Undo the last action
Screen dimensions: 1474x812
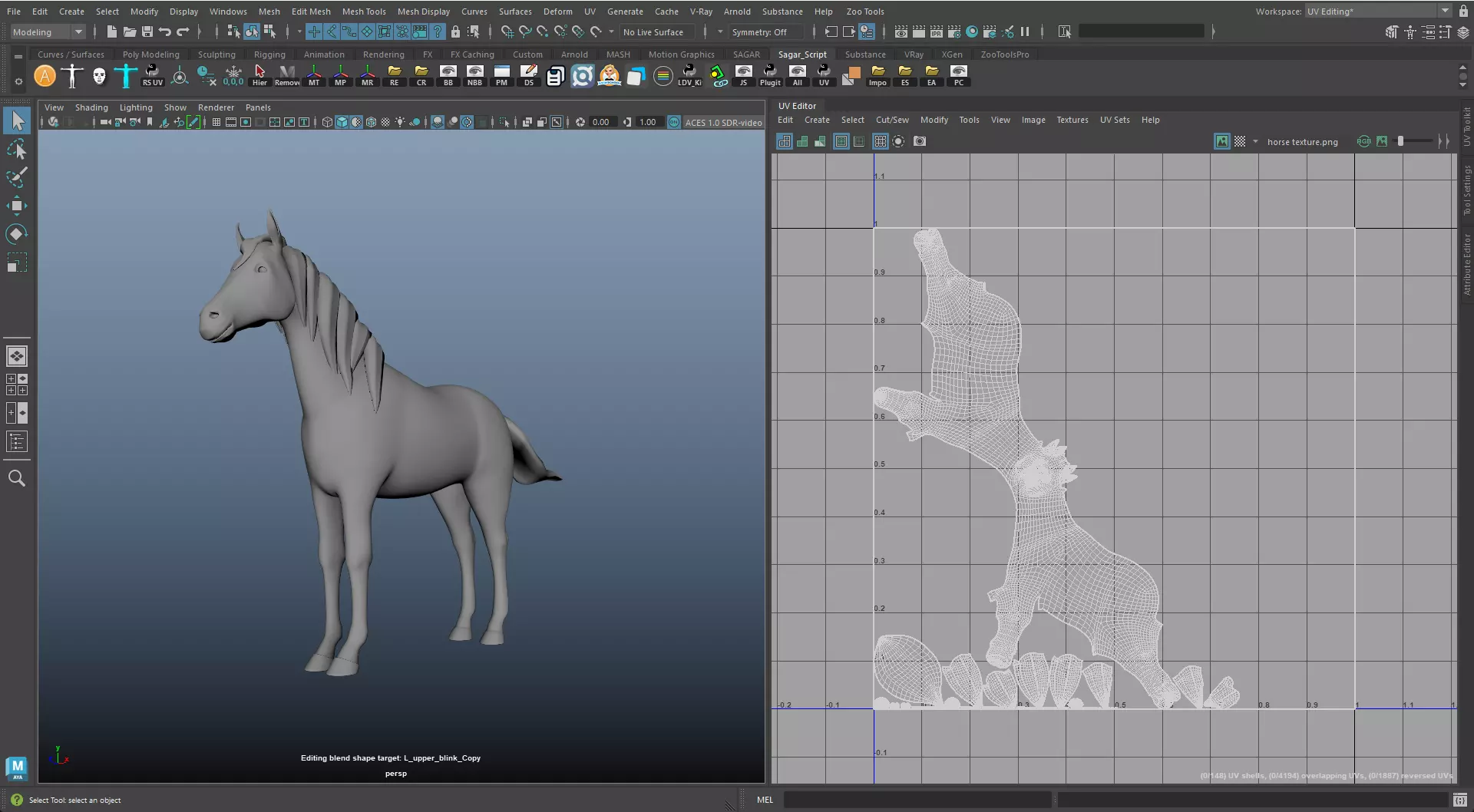pyautogui.click(x=164, y=31)
